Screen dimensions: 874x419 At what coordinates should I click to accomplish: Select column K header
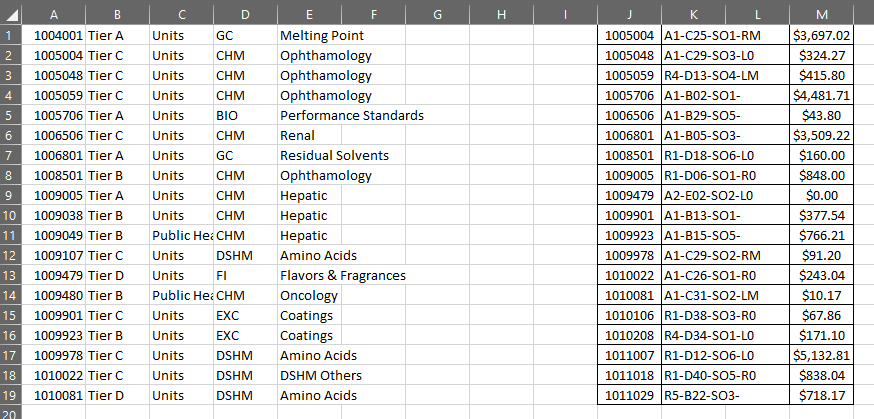click(x=693, y=15)
